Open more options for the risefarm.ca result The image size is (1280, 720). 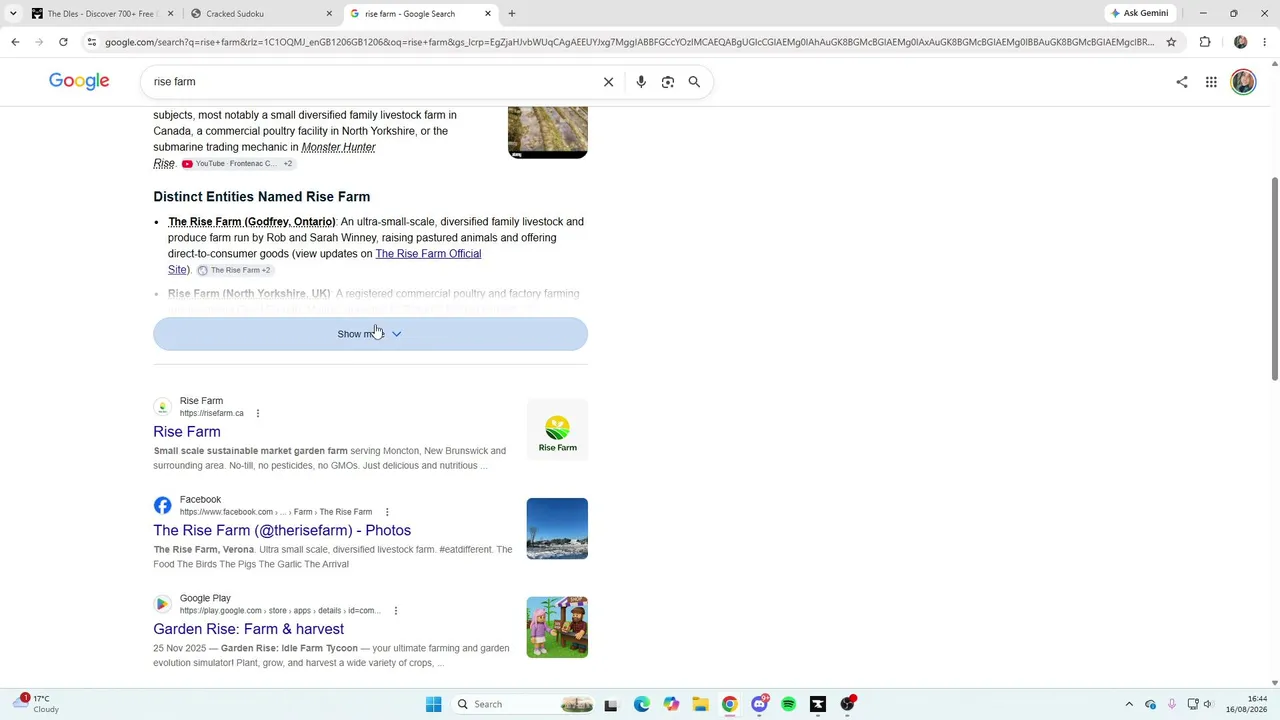coord(257,413)
